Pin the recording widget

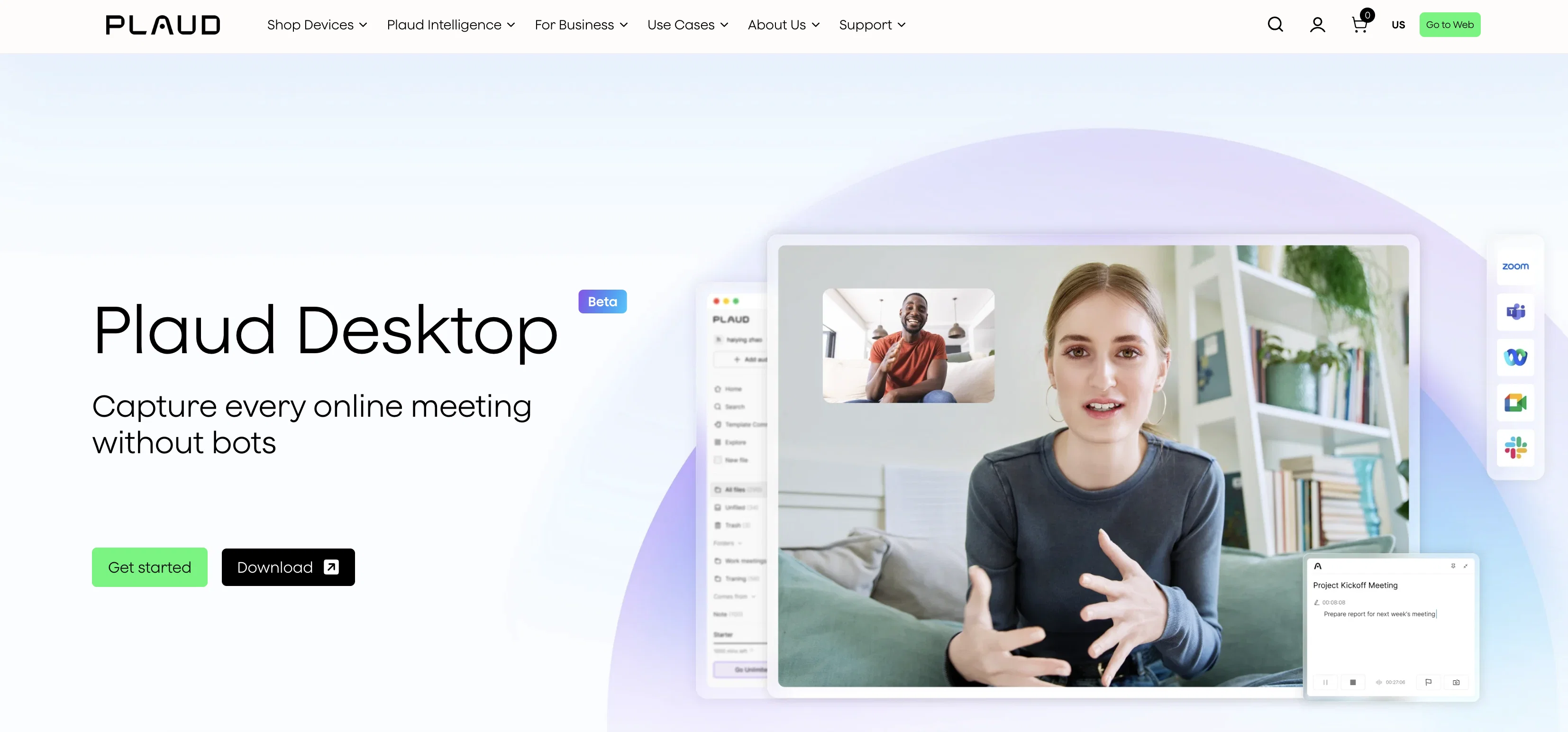pyautogui.click(x=1453, y=566)
